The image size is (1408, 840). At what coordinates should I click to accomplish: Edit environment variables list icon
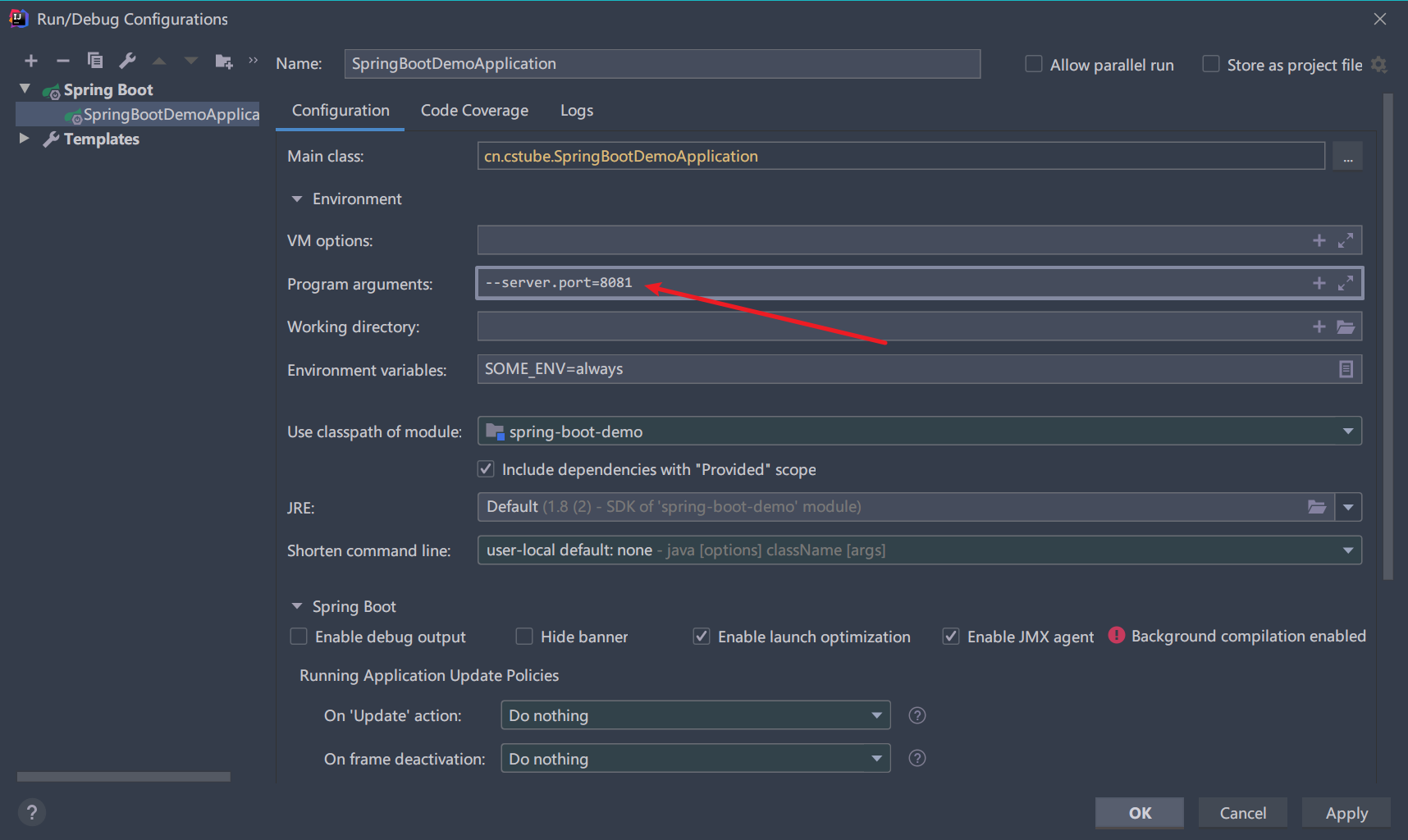pos(1346,369)
